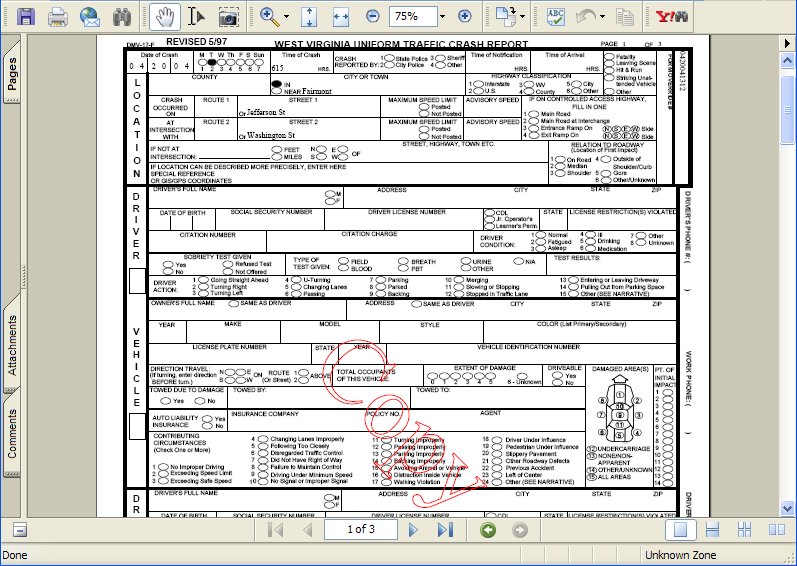Click the ABC spell check icon

click(x=556, y=16)
